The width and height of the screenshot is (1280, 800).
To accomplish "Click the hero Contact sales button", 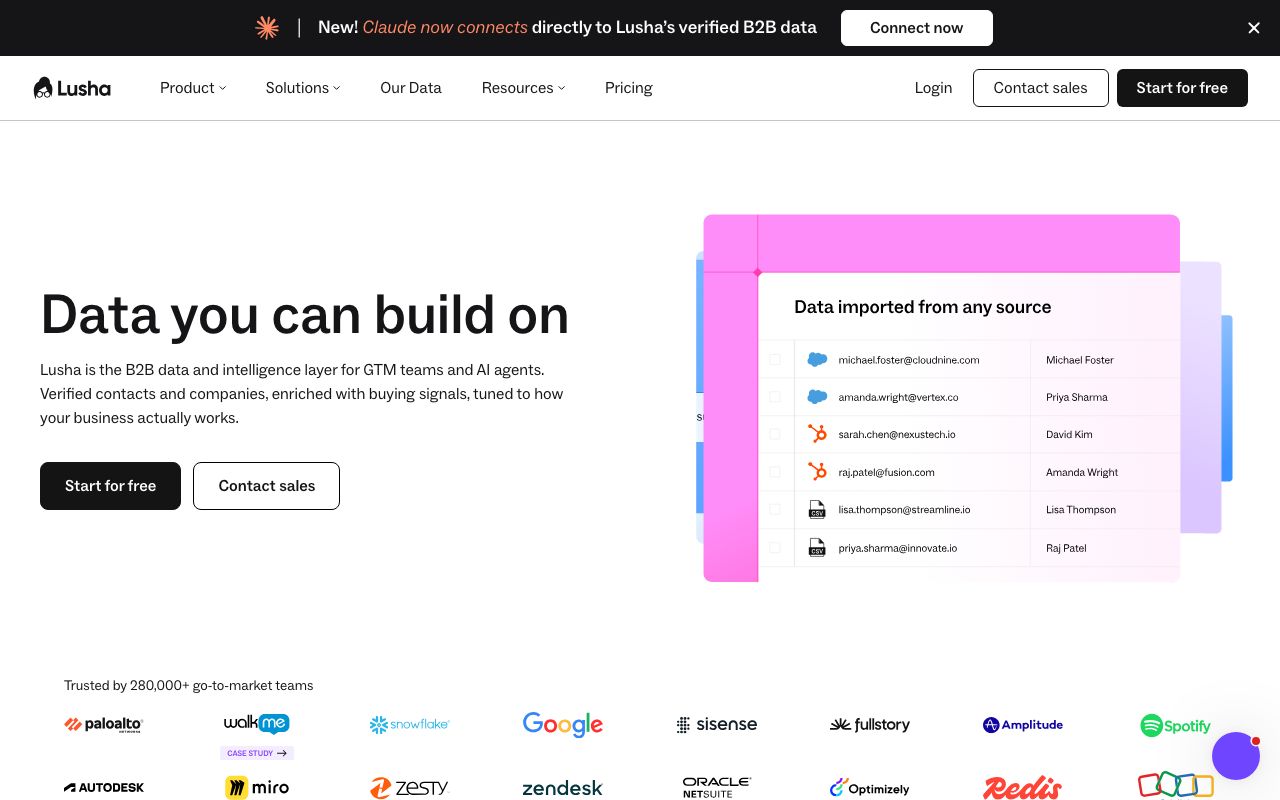I will click(x=266, y=486).
